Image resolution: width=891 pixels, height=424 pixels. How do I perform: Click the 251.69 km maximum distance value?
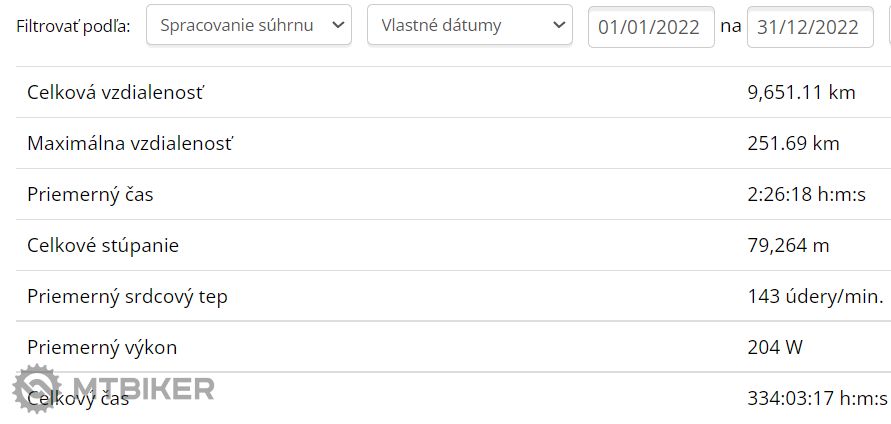pos(793,144)
